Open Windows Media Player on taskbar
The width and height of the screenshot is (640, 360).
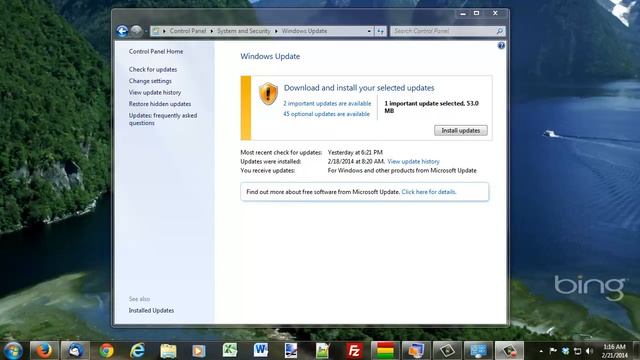click(199, 351)
